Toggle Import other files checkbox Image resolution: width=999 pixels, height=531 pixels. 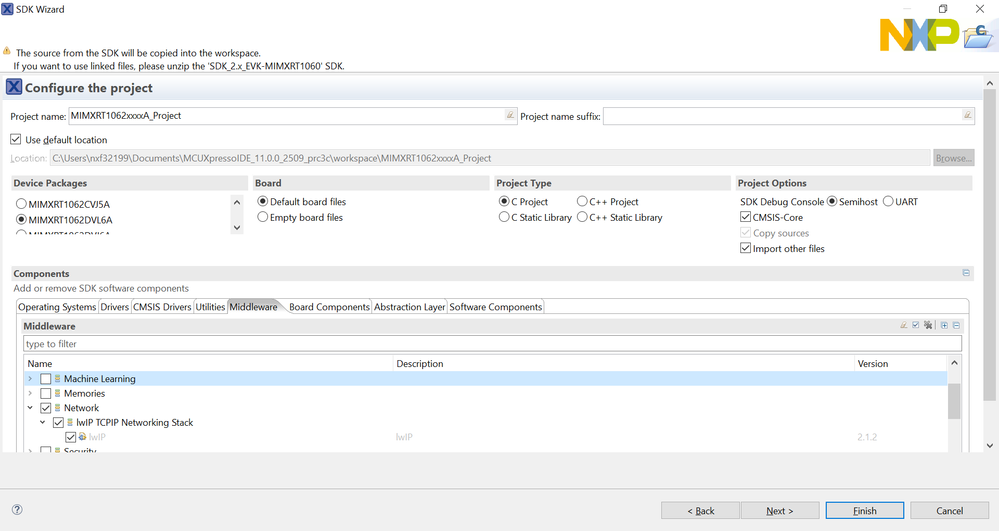tap(745, 248)
